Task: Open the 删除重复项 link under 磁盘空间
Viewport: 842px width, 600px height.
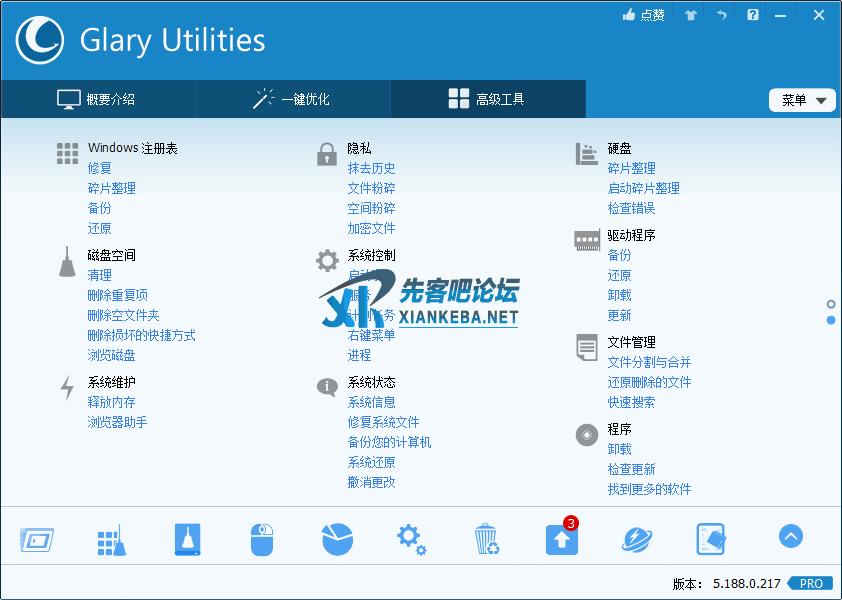Action: click(117, 295)
